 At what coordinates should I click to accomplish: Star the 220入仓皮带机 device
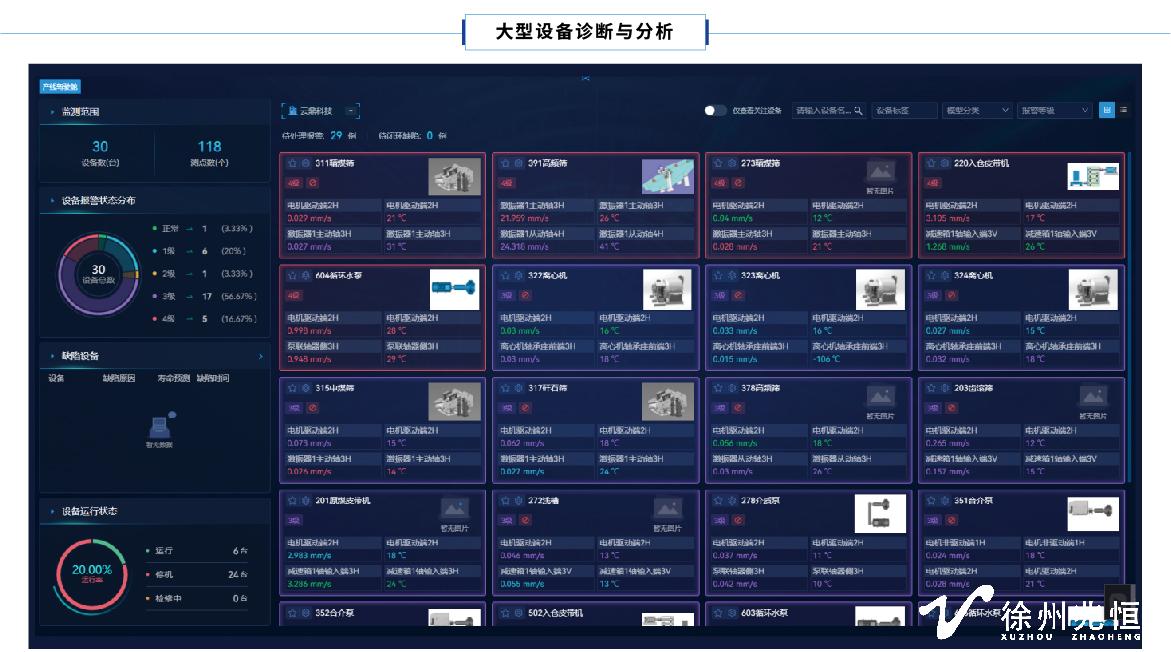931,163
